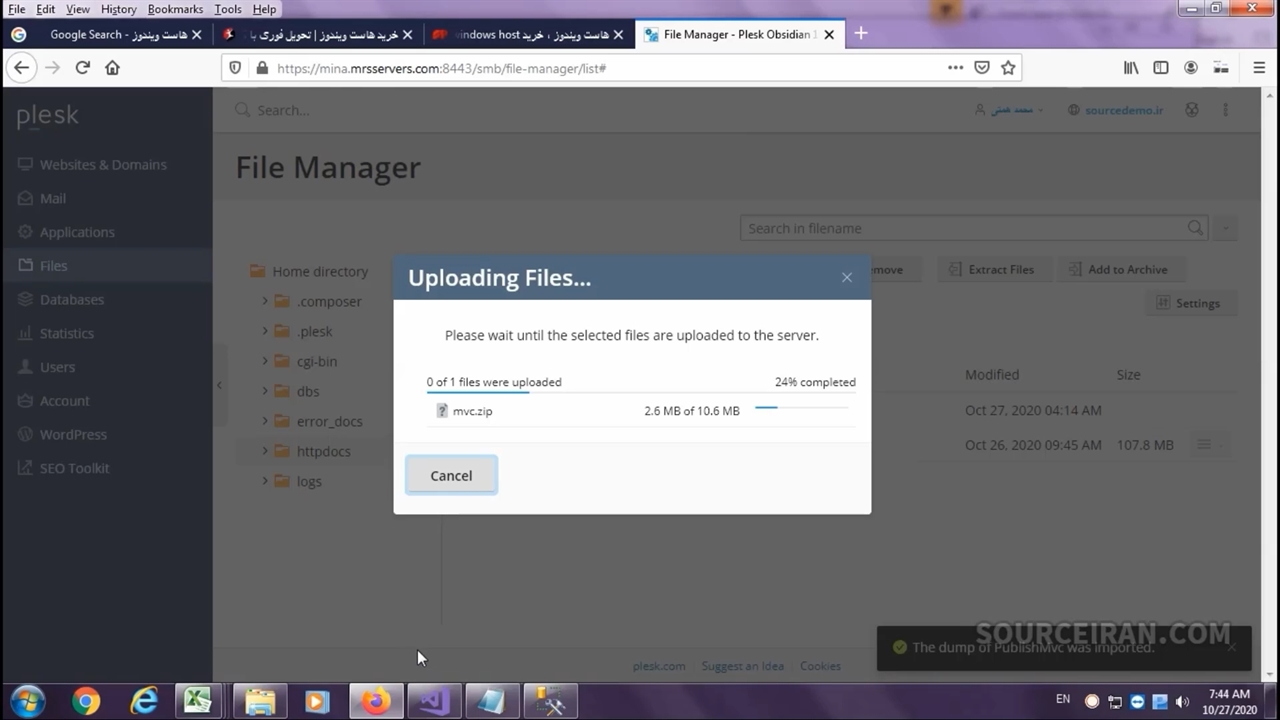Reload the page with the refresh icon
1280x720 pixels.
(x=82, y=68)
